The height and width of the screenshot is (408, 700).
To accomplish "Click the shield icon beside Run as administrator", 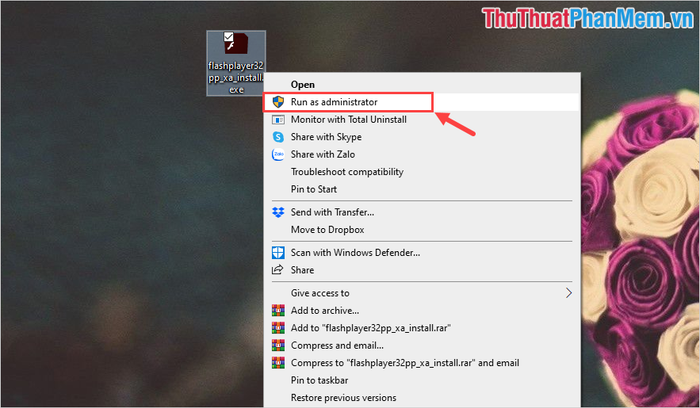I will pyautogui.click(x=278, y=102).
